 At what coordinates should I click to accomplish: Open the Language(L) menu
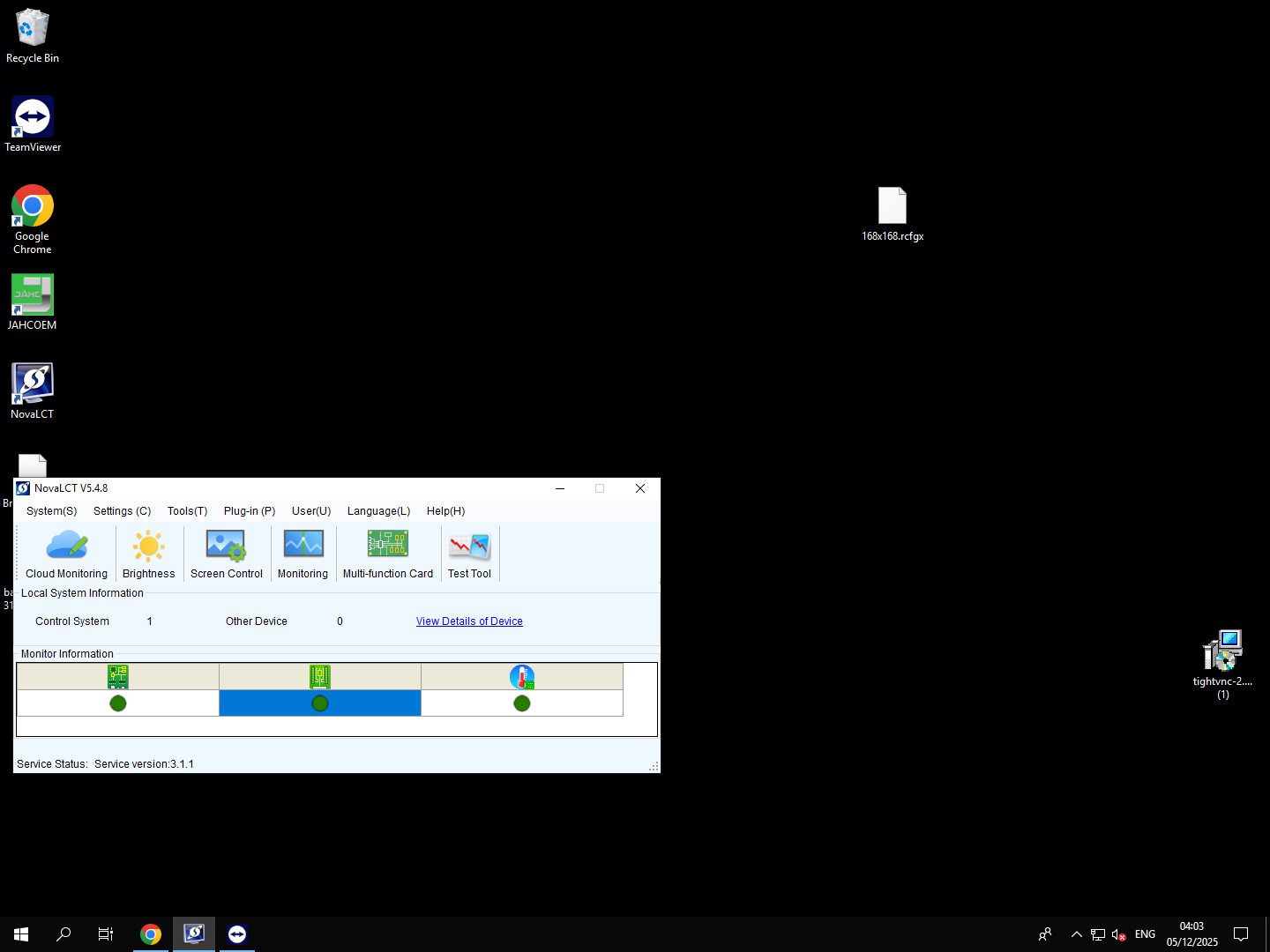click(377, 511)
